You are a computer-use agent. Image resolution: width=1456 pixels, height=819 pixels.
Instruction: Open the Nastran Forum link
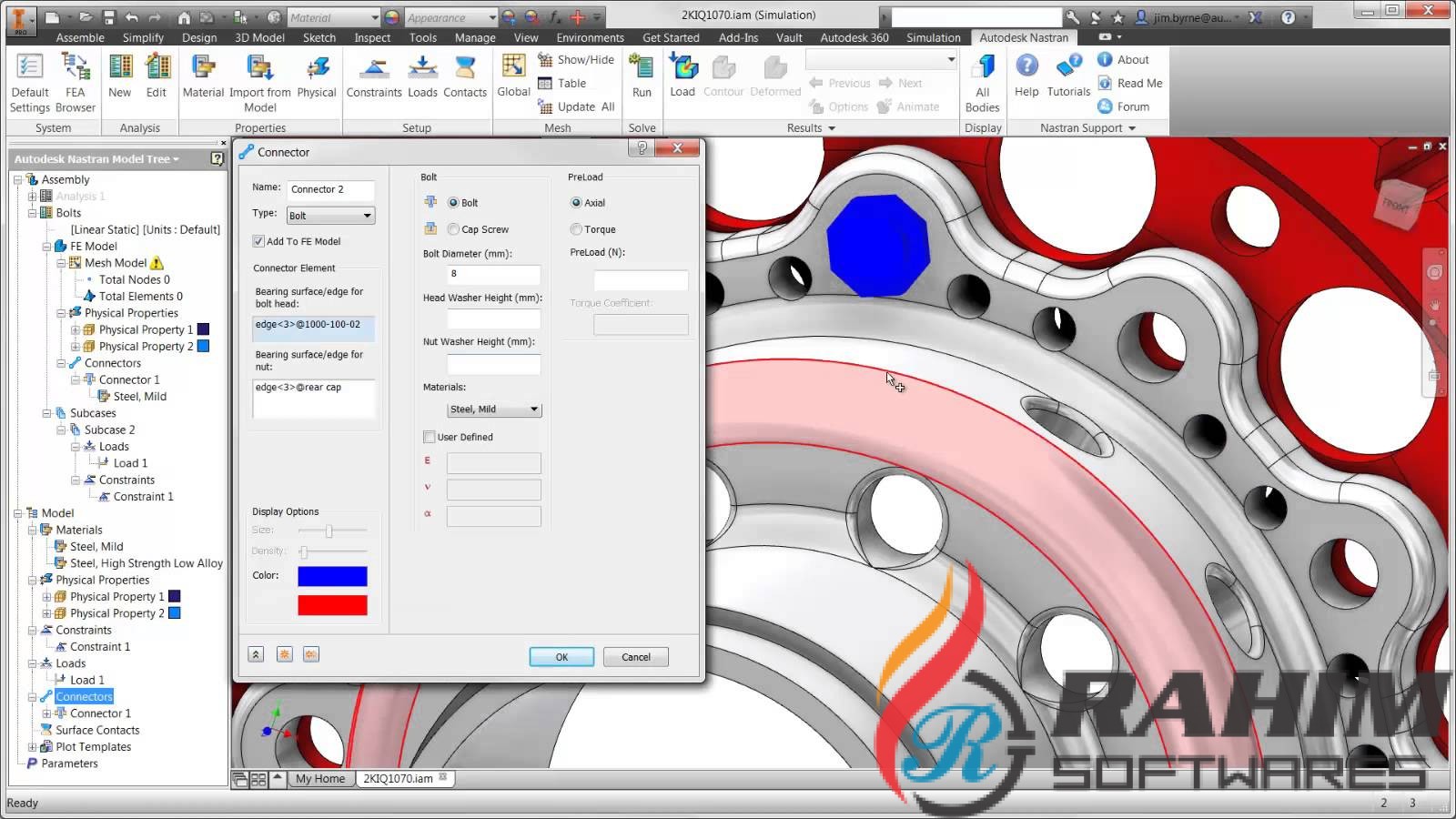[x=1123, y=106]
